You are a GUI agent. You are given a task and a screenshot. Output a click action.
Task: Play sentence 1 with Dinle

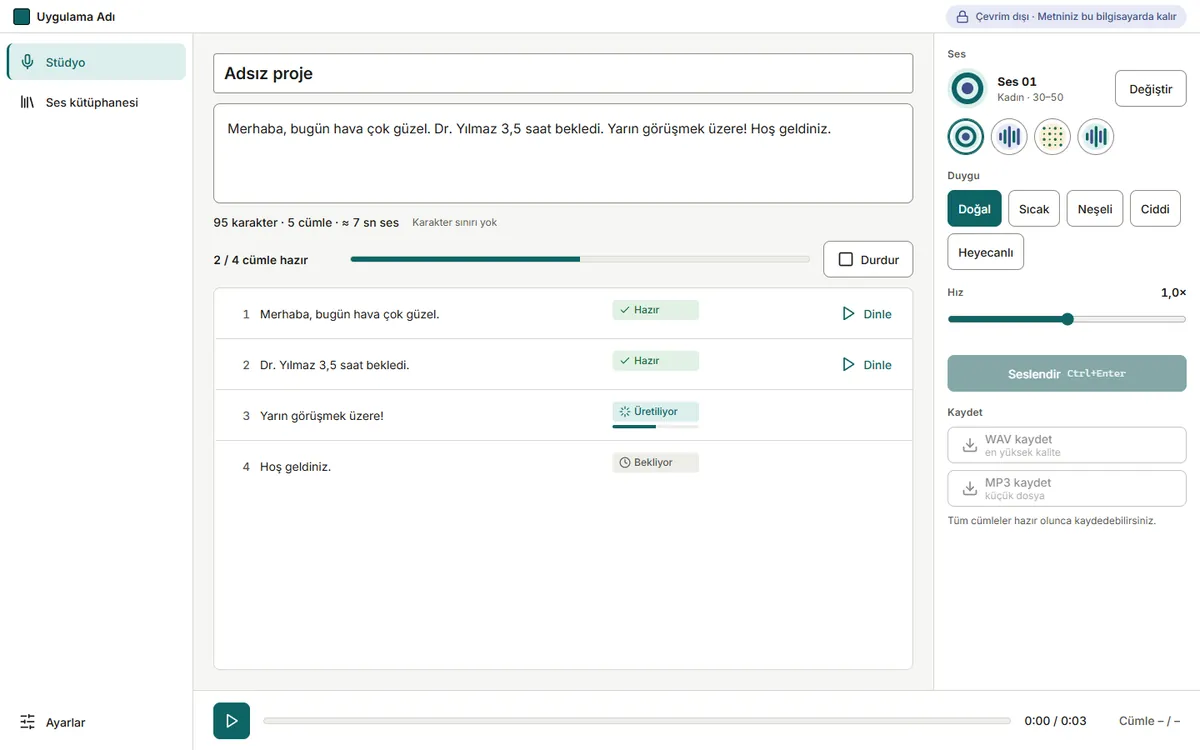tap(867, 314)
